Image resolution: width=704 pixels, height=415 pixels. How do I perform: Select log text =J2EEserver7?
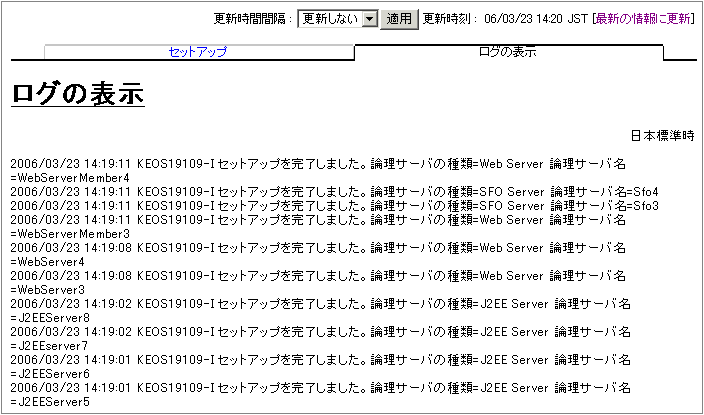[x=49, y=345]
